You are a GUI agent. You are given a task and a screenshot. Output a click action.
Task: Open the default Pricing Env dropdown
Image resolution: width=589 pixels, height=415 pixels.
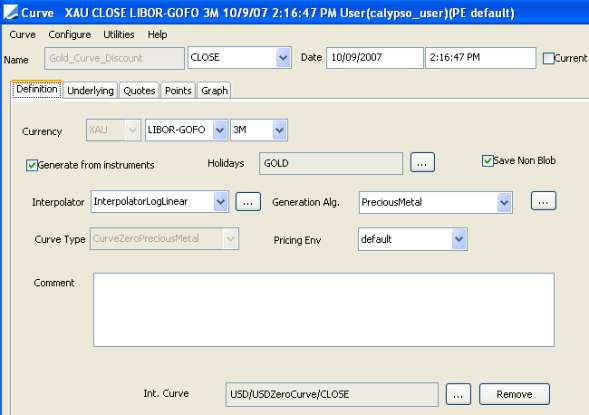click(459, 239)
